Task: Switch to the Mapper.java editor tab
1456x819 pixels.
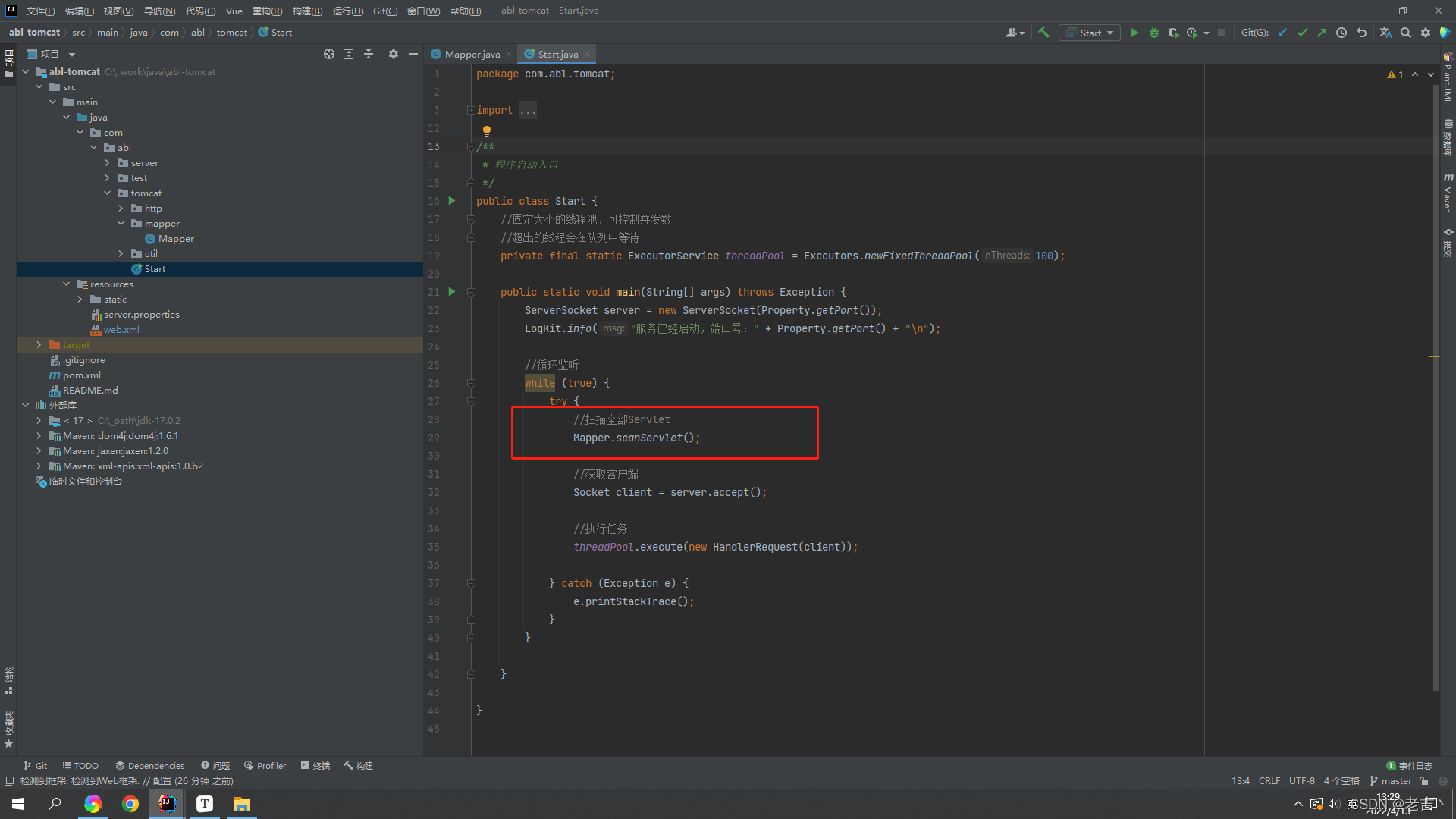Action: click(471, 54)
